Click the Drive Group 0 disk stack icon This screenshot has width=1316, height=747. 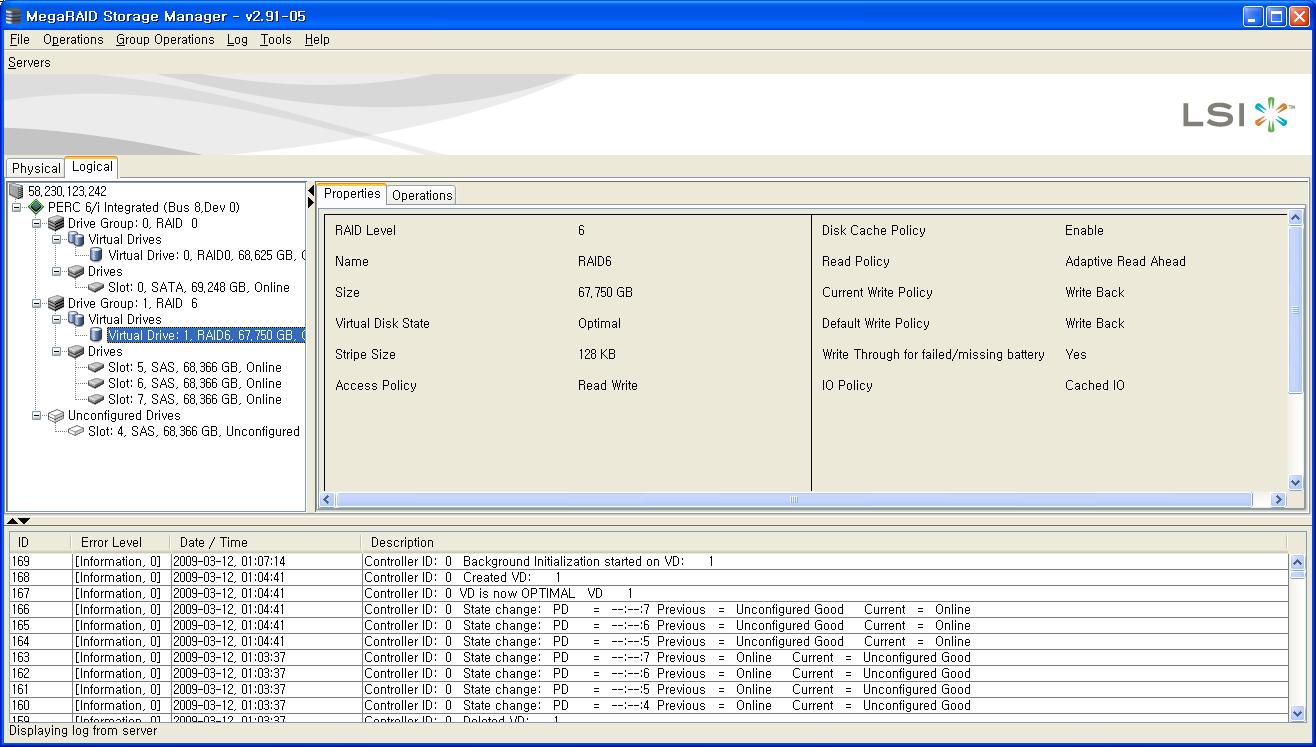coord(56,223)
